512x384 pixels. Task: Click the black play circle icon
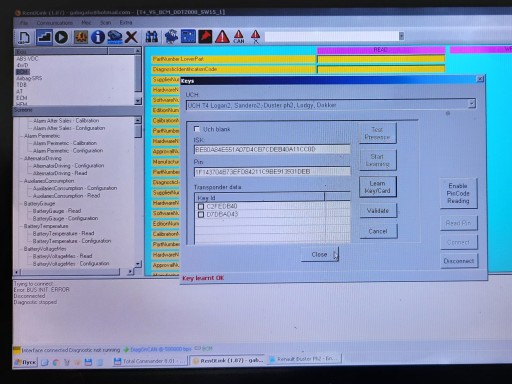tap(61, 37)
